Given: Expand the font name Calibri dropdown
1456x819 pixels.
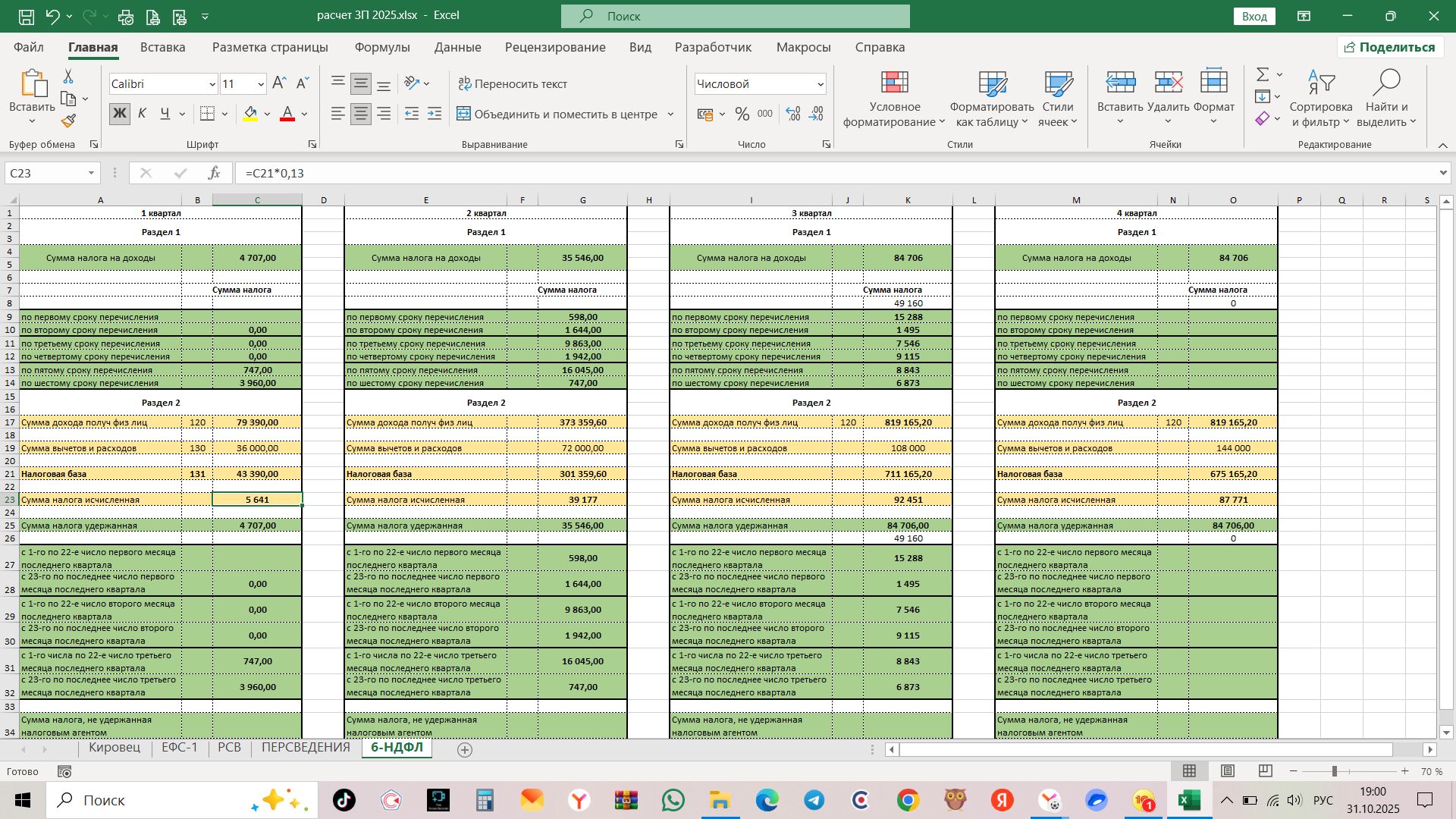Looking at the screenshot, I should pyautogui.click(x=212, y=84).
